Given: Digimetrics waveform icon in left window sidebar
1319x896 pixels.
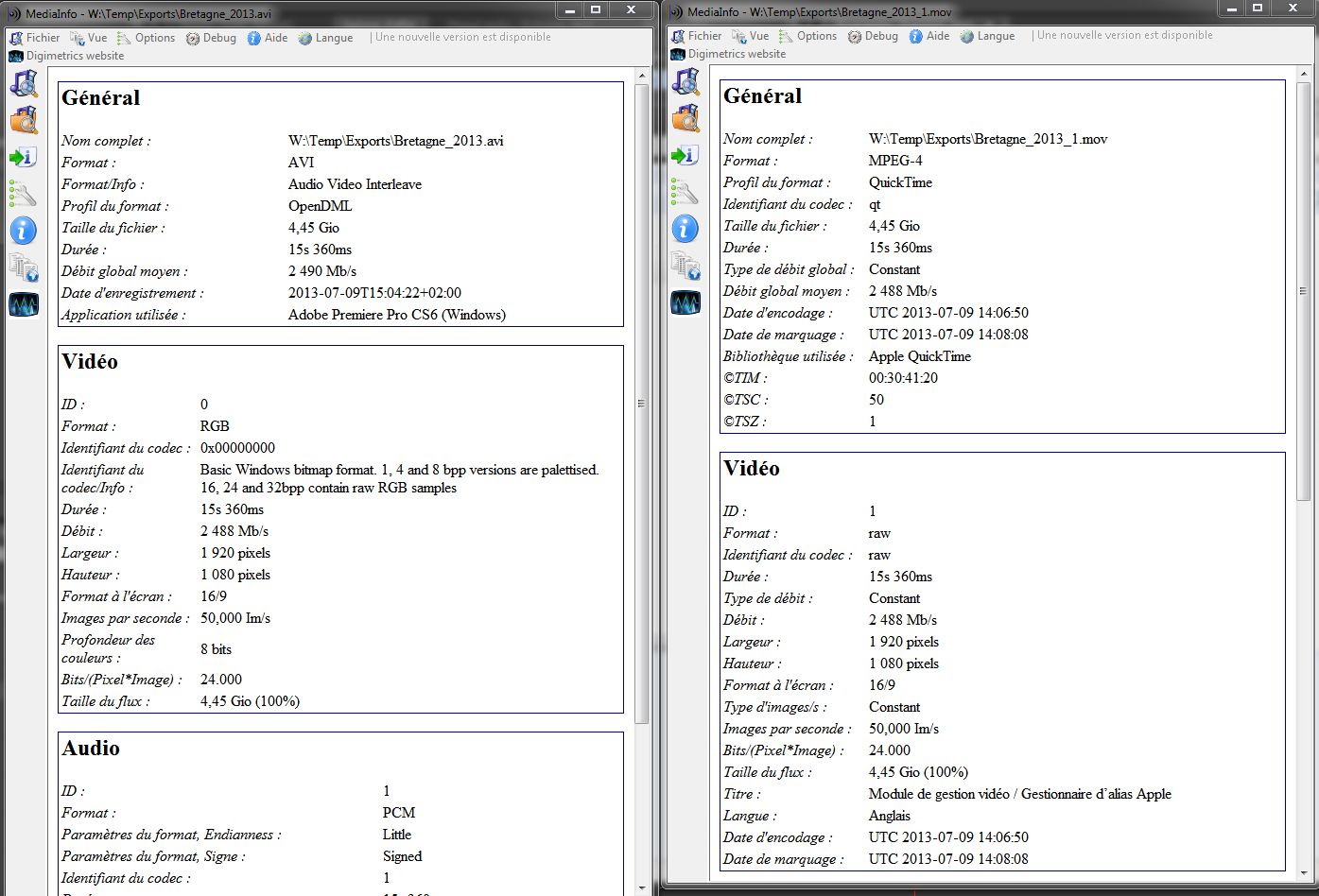Looking at the screenshot, I should point(24,304).
